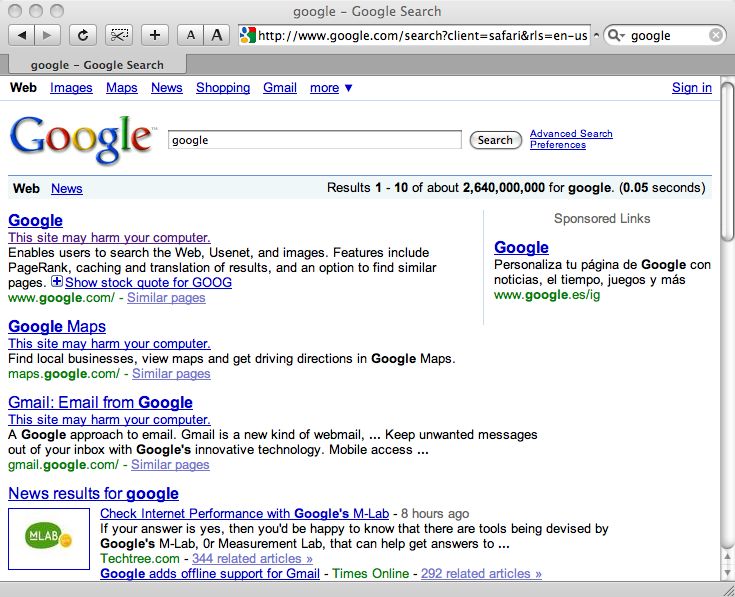Click the 'Techtree.com' source text
The width and height of the screenshot is (735, 597).
tap(140, 559)
